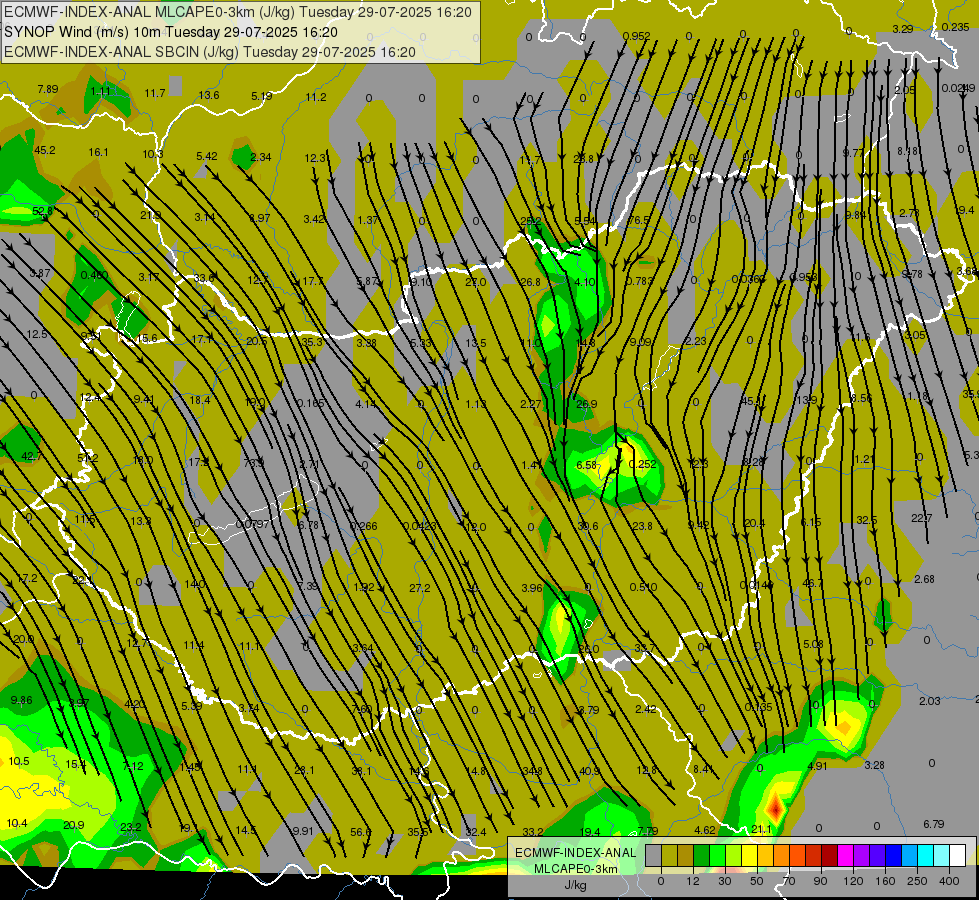Click the dark green legend swatch
Image resolution: width=979 pixels, height=900 pixels.
pos(702,855)
